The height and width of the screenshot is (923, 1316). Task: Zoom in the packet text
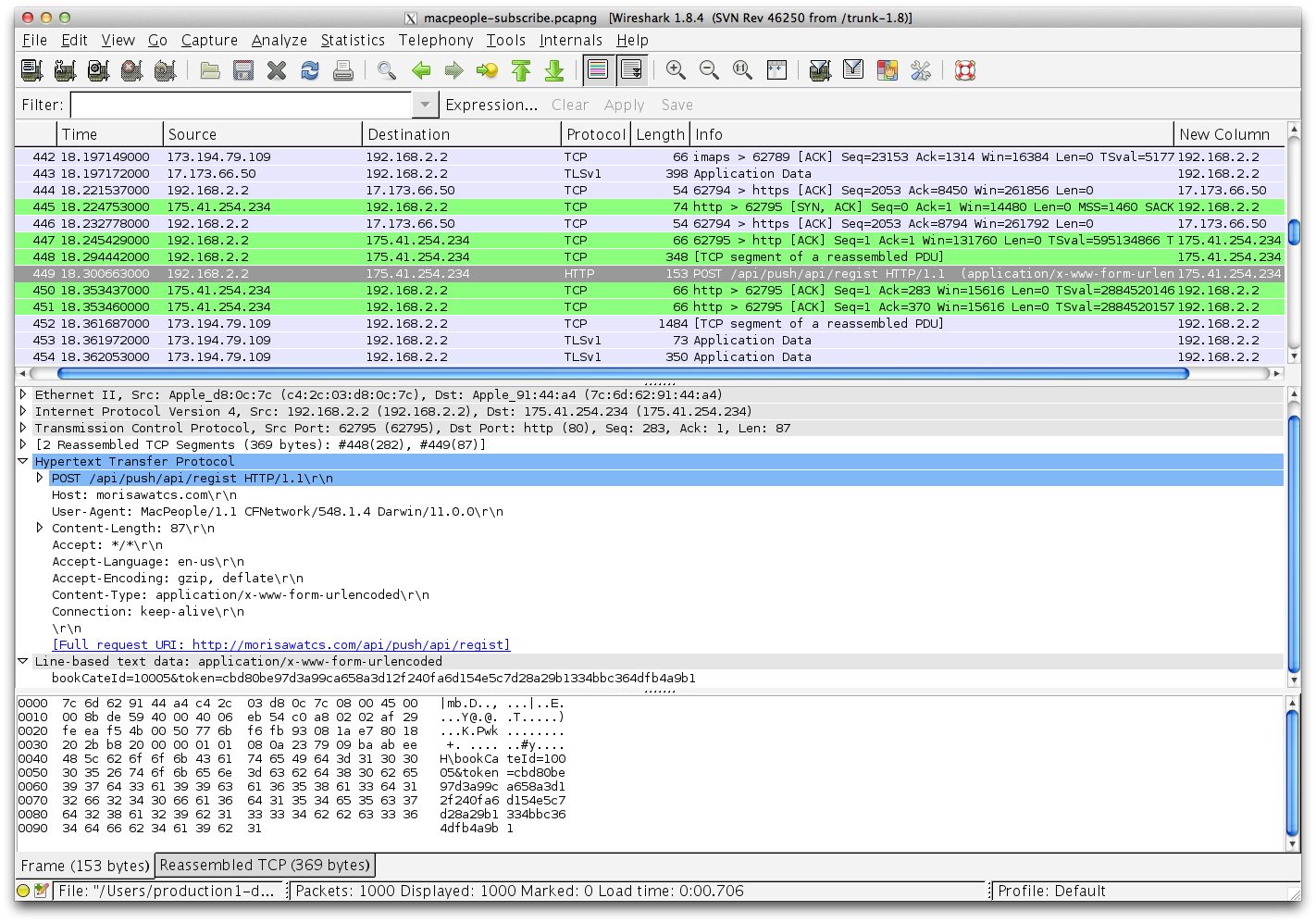pyautogui.click(x=676, y=70)
